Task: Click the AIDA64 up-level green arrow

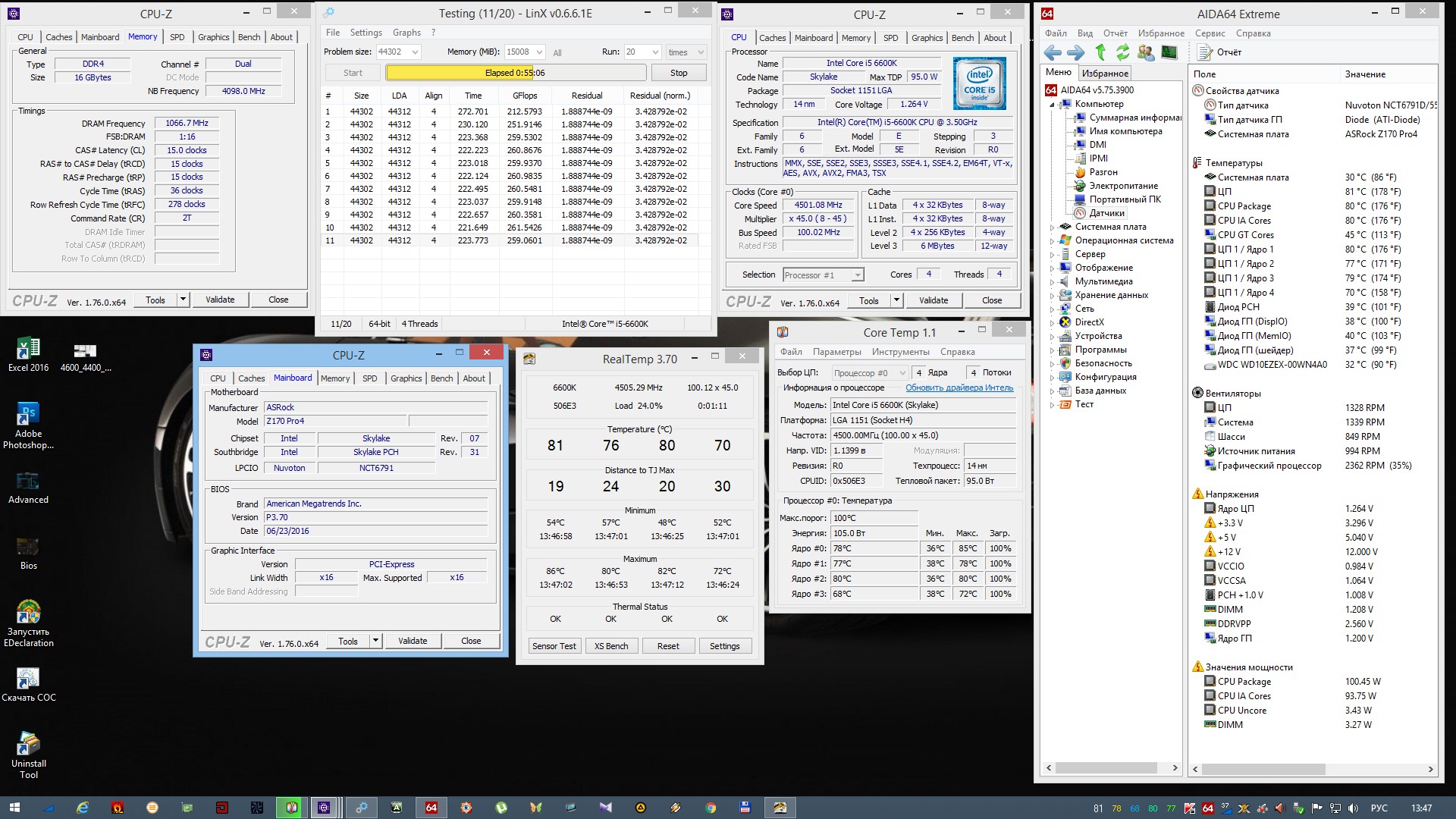Action: [x=1100, y=52]
